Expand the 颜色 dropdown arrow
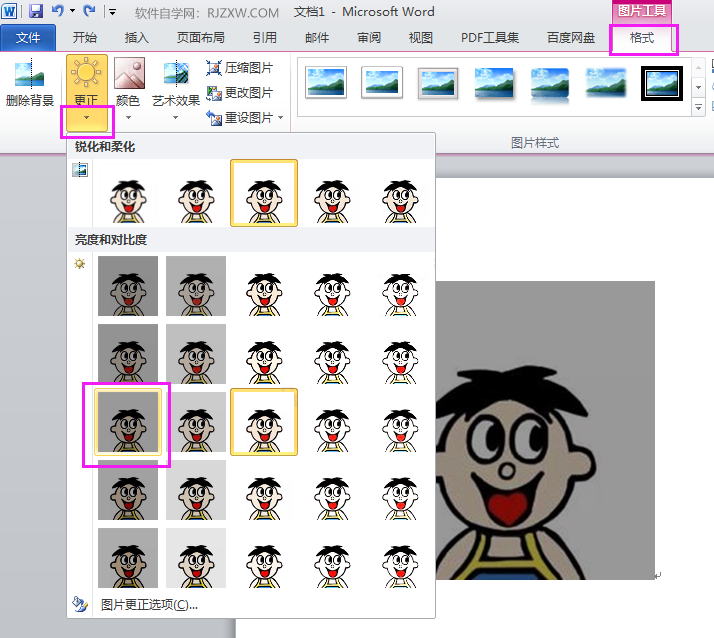Screen dimensions: 714x638 coord(128,117)
